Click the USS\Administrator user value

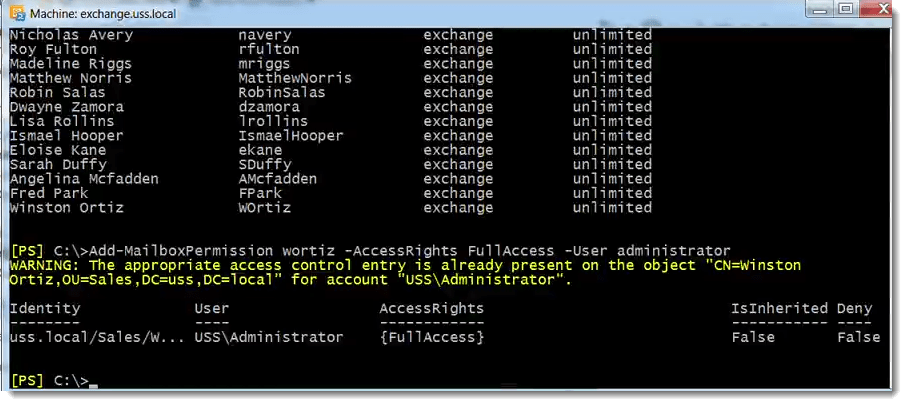pos(269,337)
